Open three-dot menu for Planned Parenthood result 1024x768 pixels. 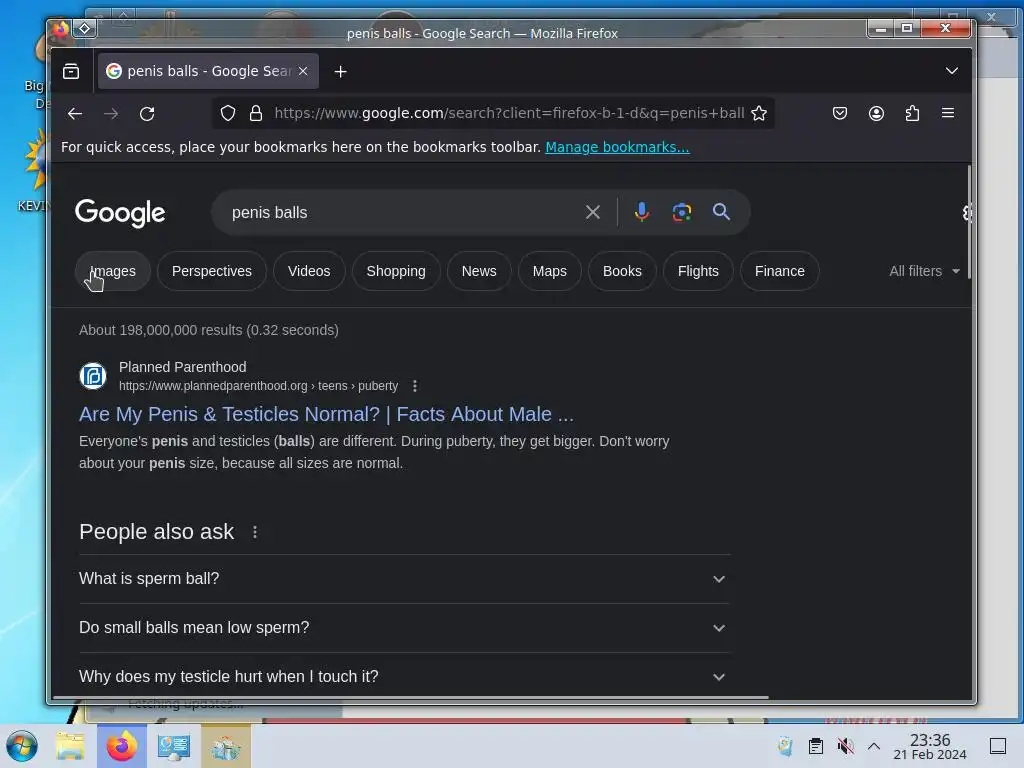pyautogui.click(x=415, y=386)
